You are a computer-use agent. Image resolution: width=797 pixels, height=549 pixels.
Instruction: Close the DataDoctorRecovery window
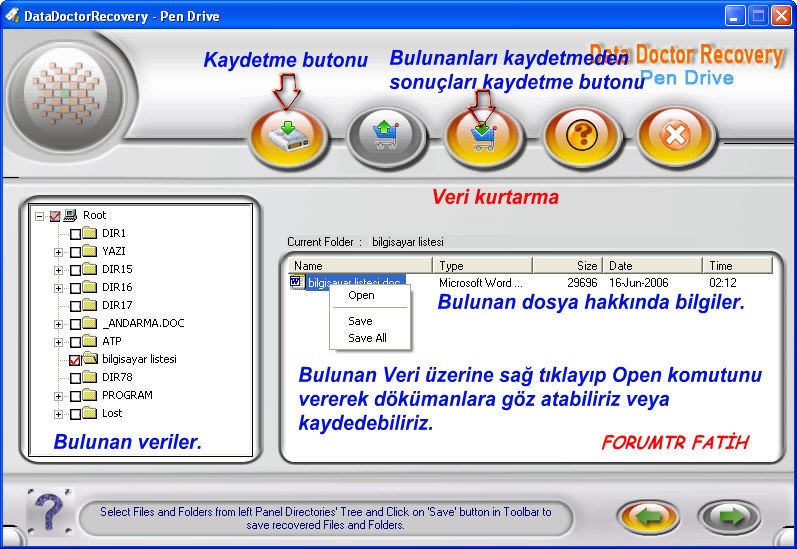coord(781,16)
